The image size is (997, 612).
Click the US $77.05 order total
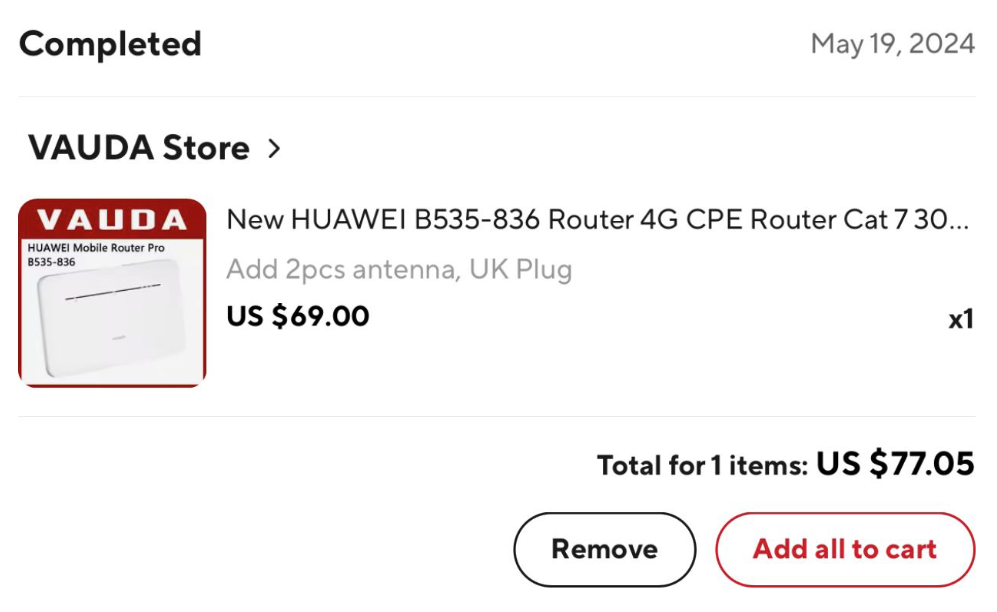coord(895,463)
